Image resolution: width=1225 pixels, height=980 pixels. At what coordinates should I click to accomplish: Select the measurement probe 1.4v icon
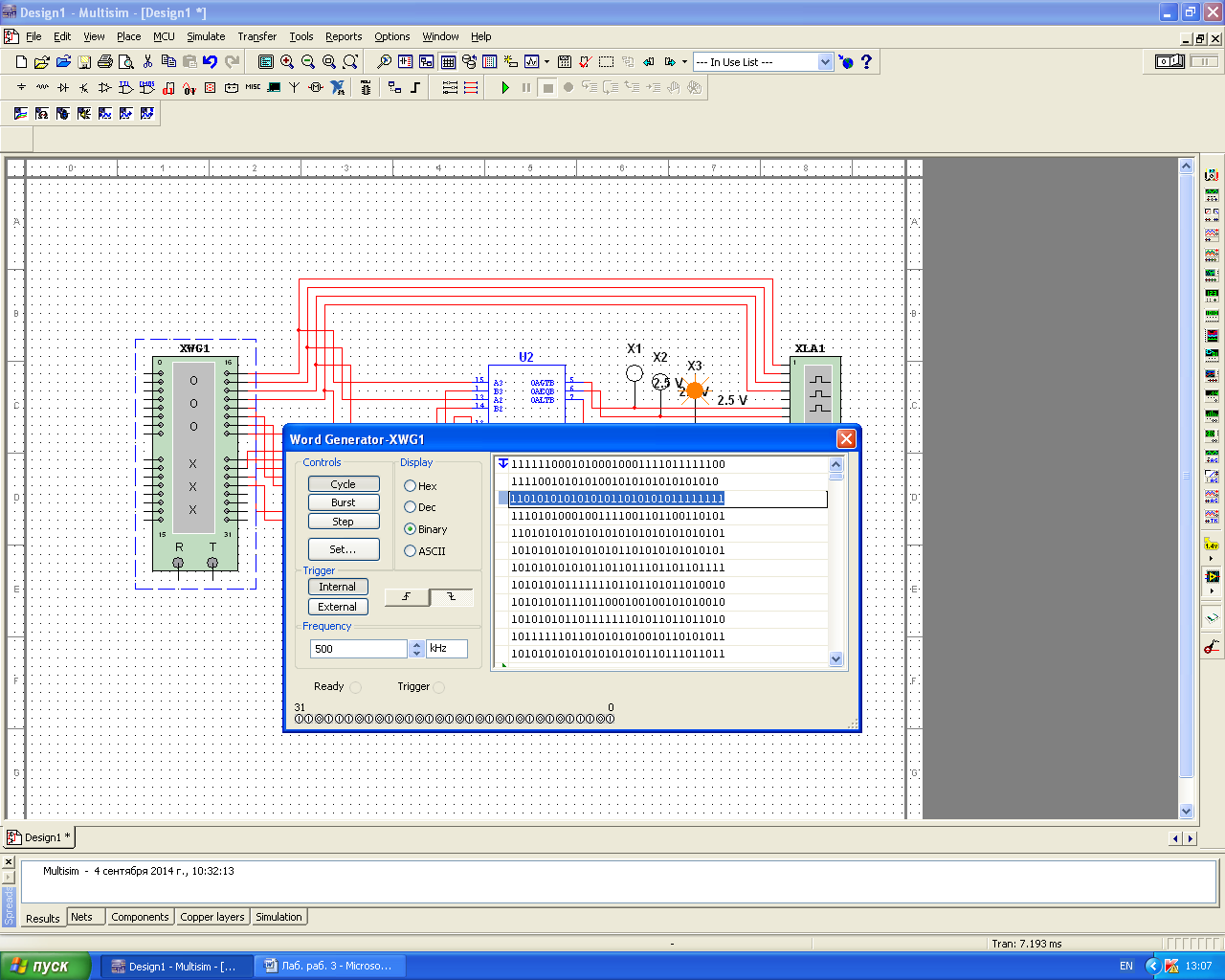click(1212, 546)
